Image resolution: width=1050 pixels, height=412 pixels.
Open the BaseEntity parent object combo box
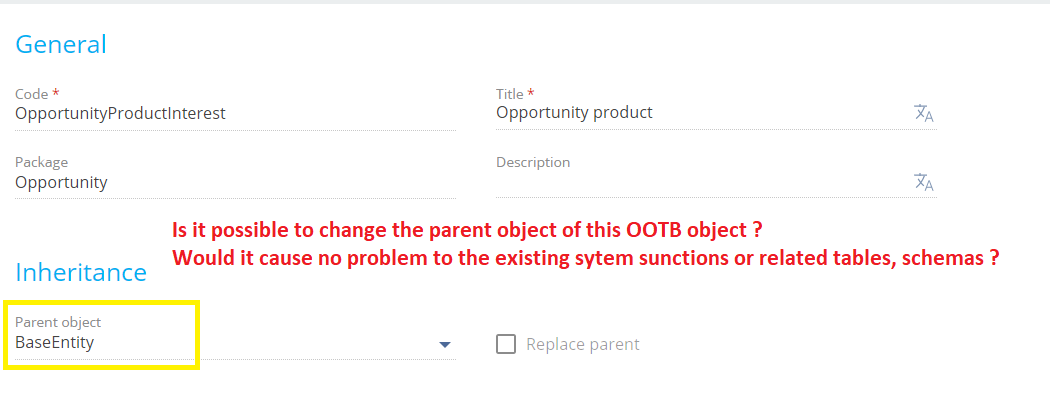coord(235,343)
